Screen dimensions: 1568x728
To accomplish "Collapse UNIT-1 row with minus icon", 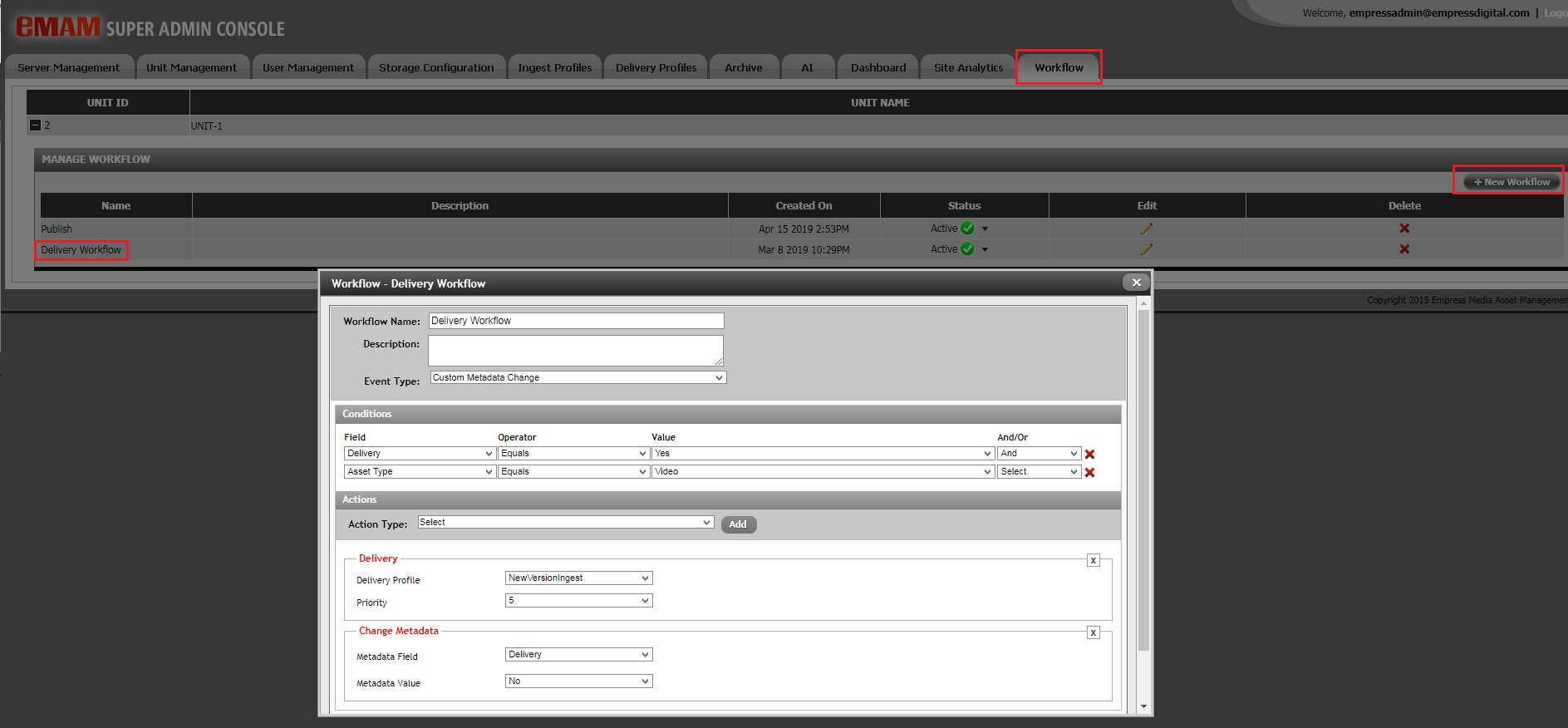I will [x=35, y=125].
